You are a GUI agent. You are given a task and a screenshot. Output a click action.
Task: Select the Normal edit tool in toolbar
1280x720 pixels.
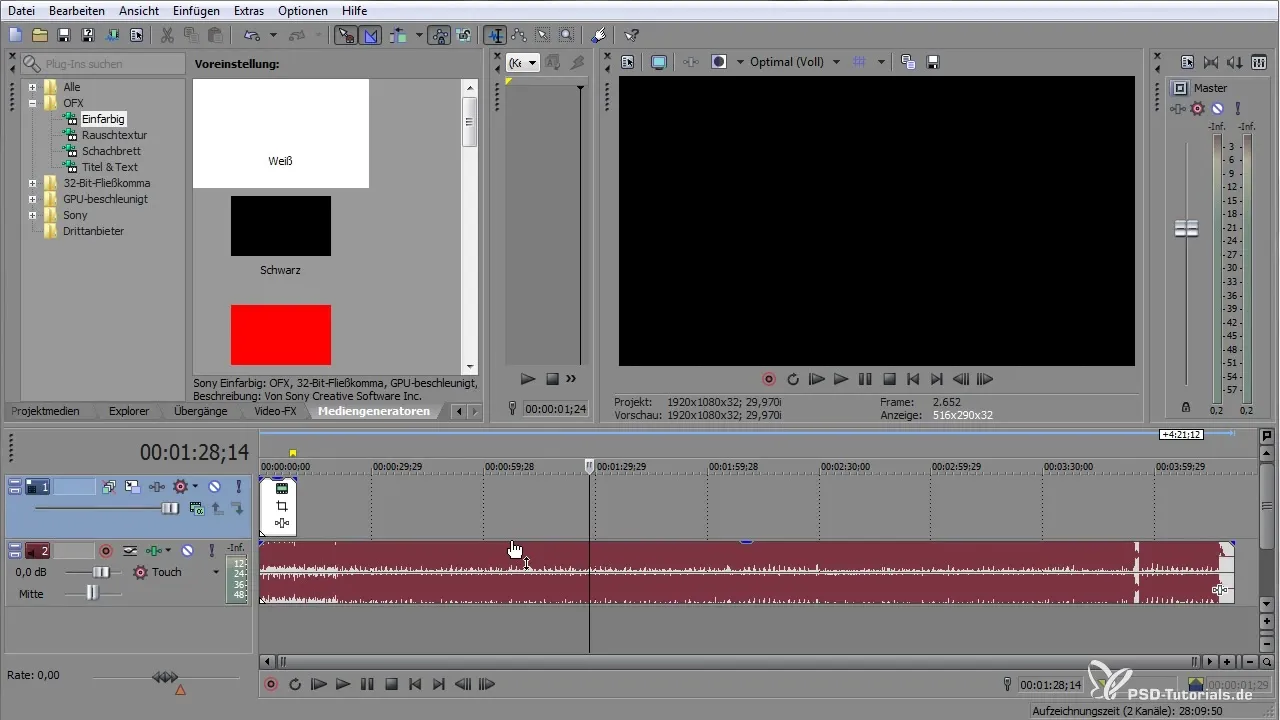tap(495, 35)
